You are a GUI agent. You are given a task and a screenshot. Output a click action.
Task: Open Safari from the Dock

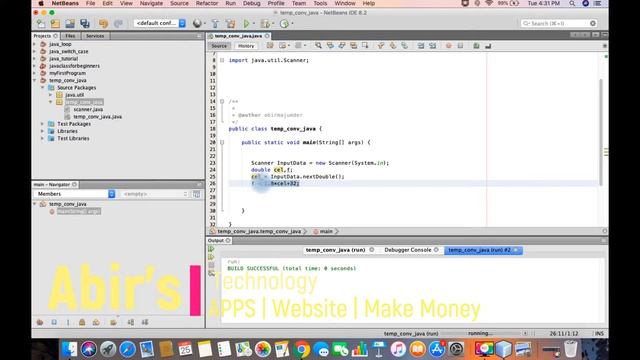click(x=127, y=349)
